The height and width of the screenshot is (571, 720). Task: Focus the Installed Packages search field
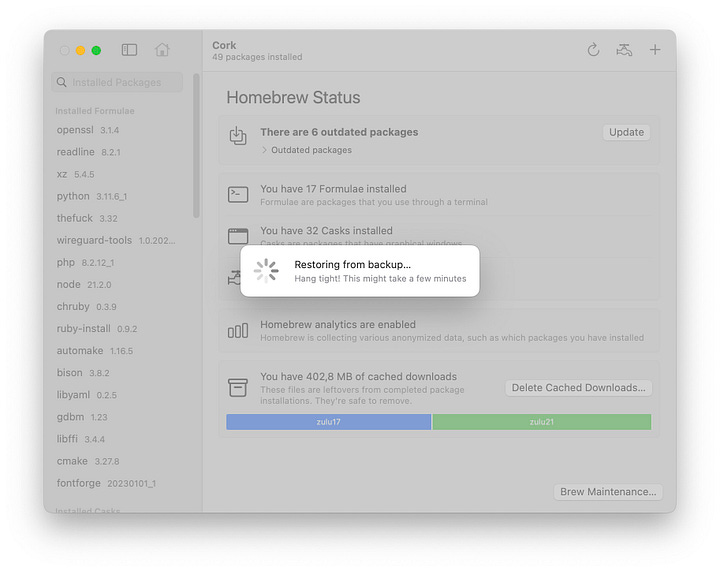[x=117, y=82]
